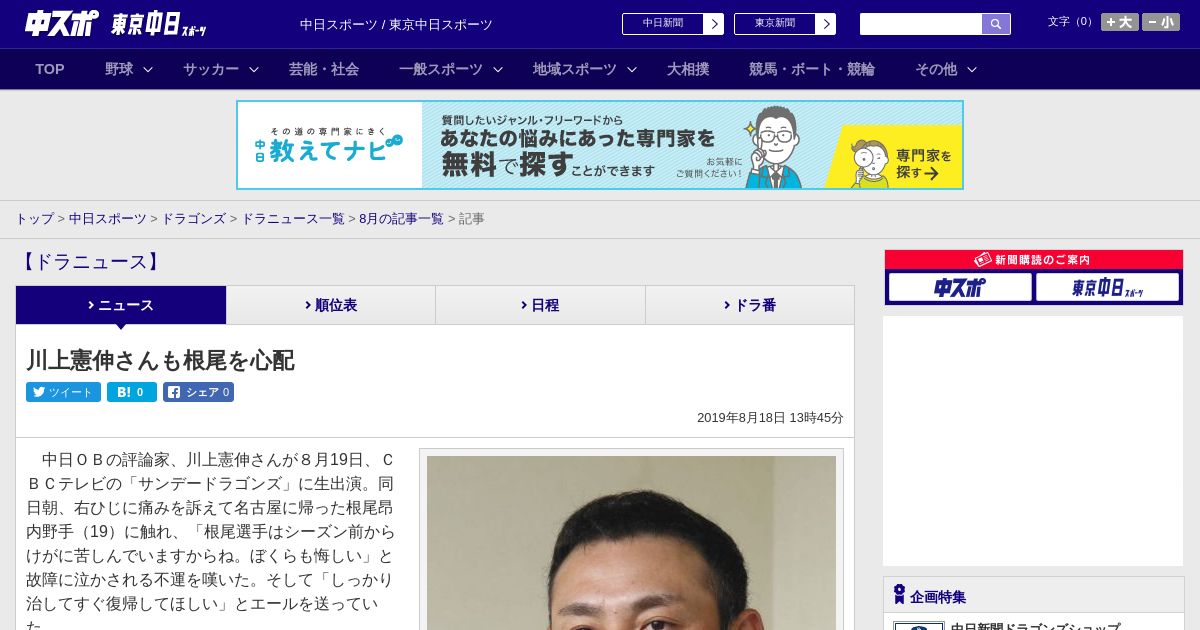The image size is (1200, 630).
Task: Open the 野球 menu
Action: 119,69
